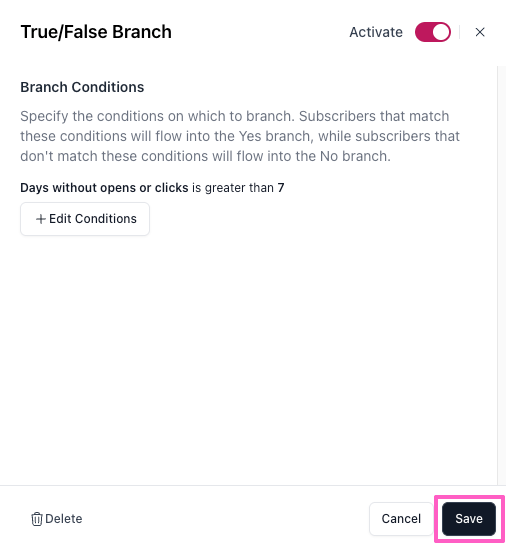Click the plus icon beside Edit Conditions
This screenshot has height=547, width=506.
pyautogui.click(x=41, y=219)
